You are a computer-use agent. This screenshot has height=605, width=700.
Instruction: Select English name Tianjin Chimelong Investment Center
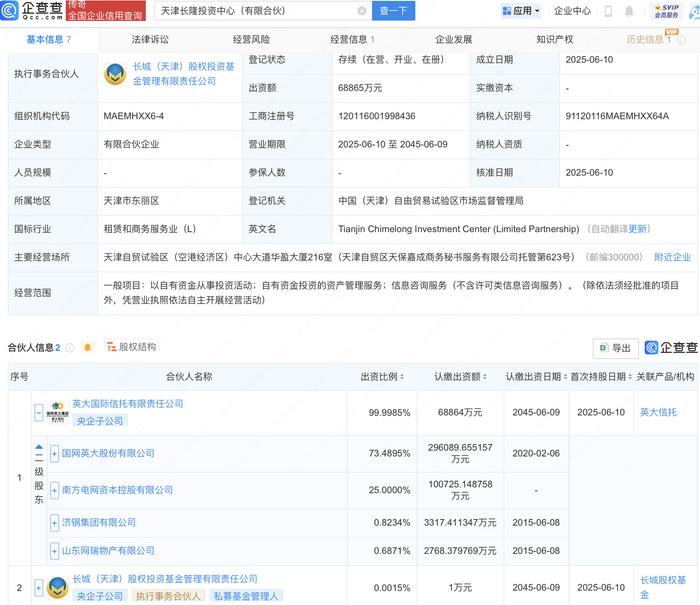(458, 229)
